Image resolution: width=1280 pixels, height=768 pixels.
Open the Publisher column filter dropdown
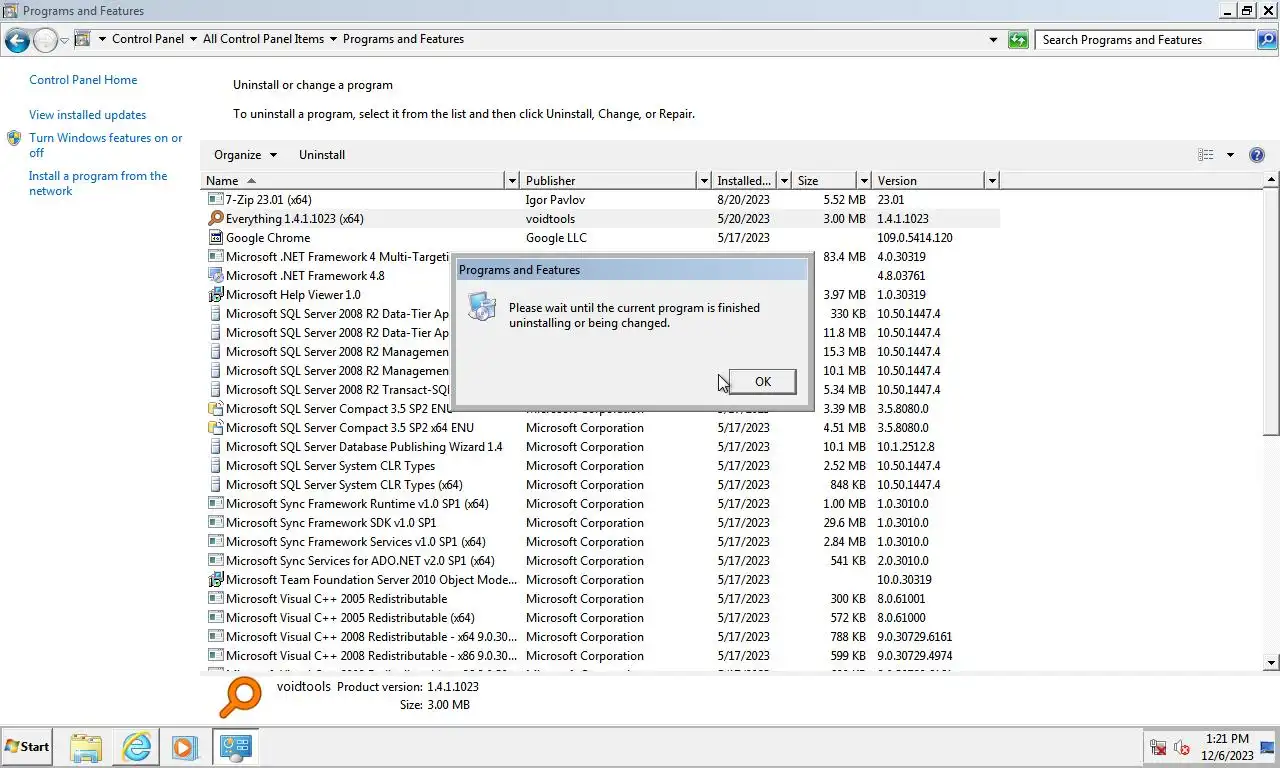[704, 181]
